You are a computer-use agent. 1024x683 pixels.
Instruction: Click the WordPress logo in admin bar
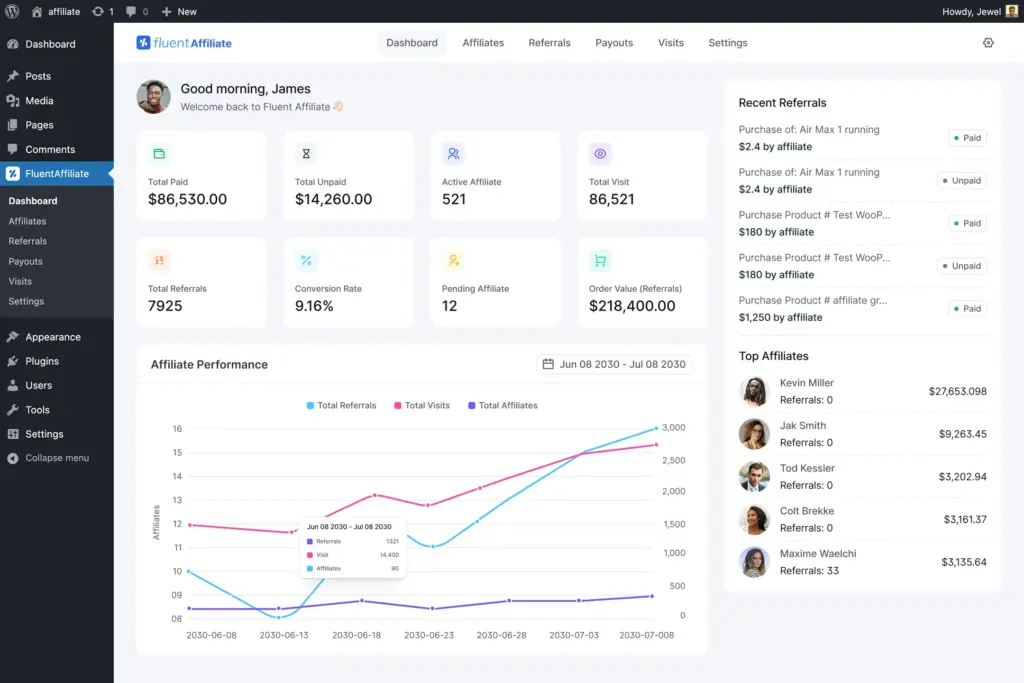coord(11,11)
